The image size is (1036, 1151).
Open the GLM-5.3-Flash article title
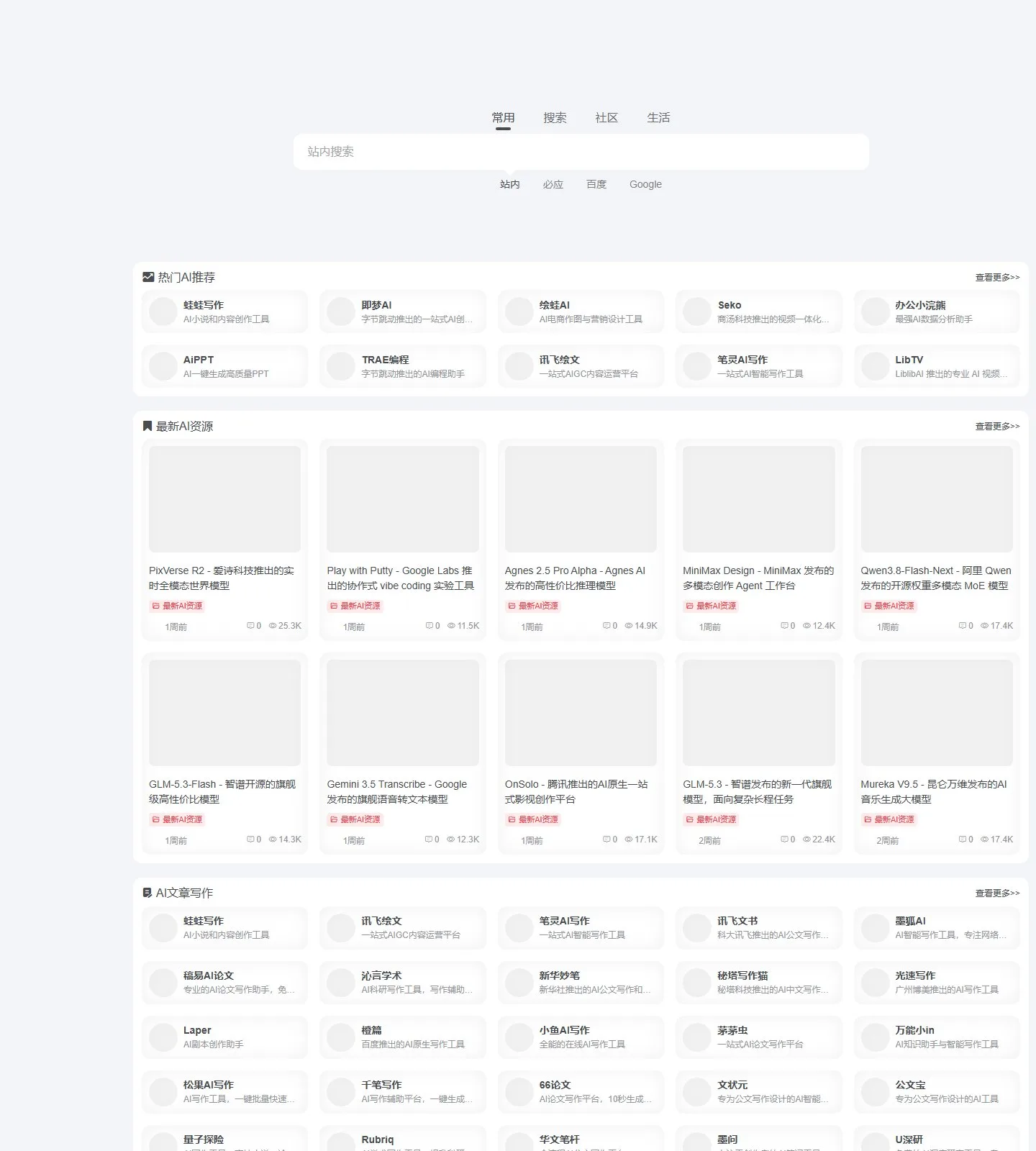[x=222, y=792]
